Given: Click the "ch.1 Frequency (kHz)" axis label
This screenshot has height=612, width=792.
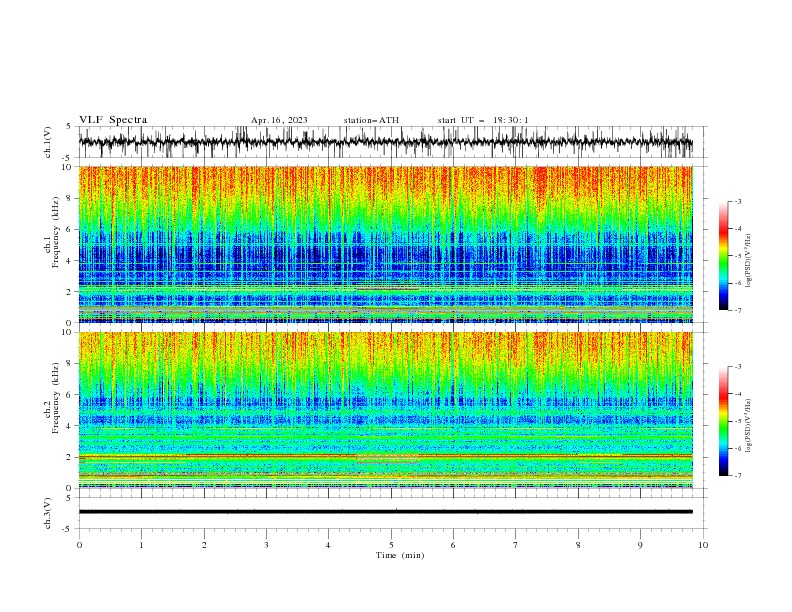Looking at the screenshot, I should [x=53, y=233].
